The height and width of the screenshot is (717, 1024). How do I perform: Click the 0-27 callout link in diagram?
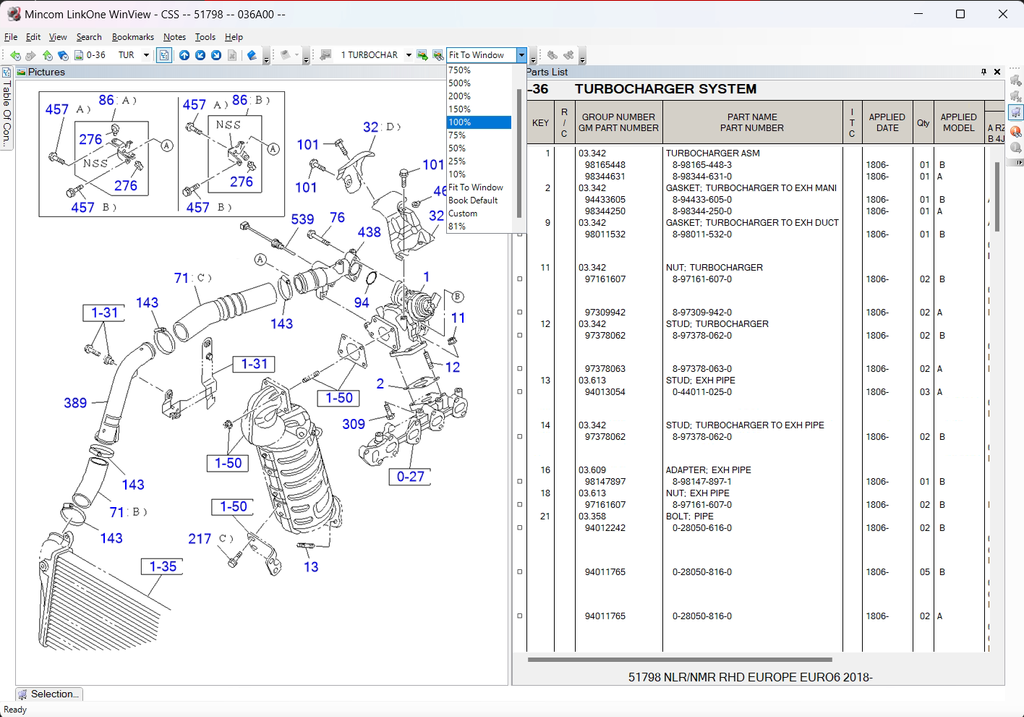pos(410,477)
